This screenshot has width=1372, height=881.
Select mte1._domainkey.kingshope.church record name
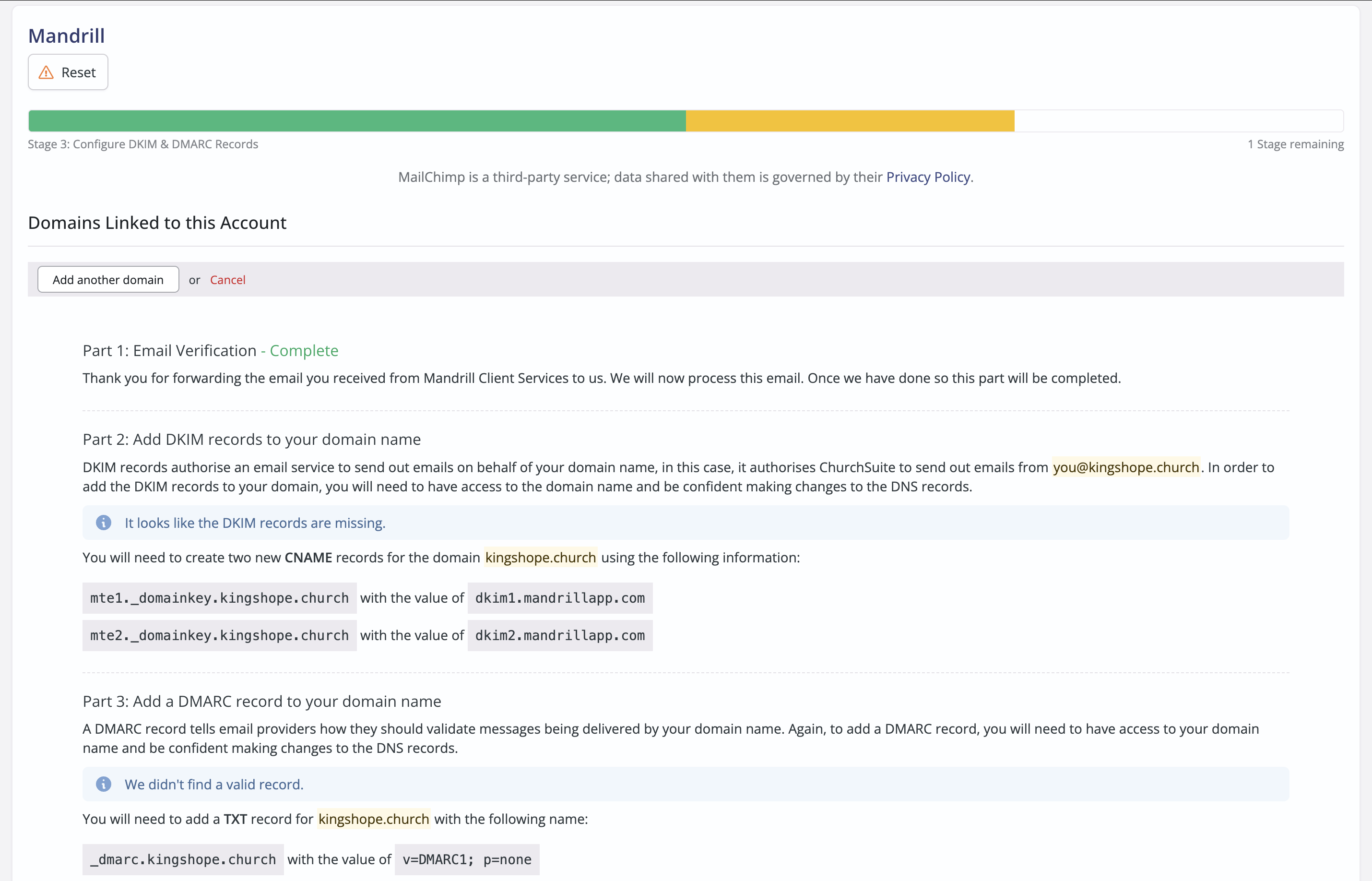[220, 598]
